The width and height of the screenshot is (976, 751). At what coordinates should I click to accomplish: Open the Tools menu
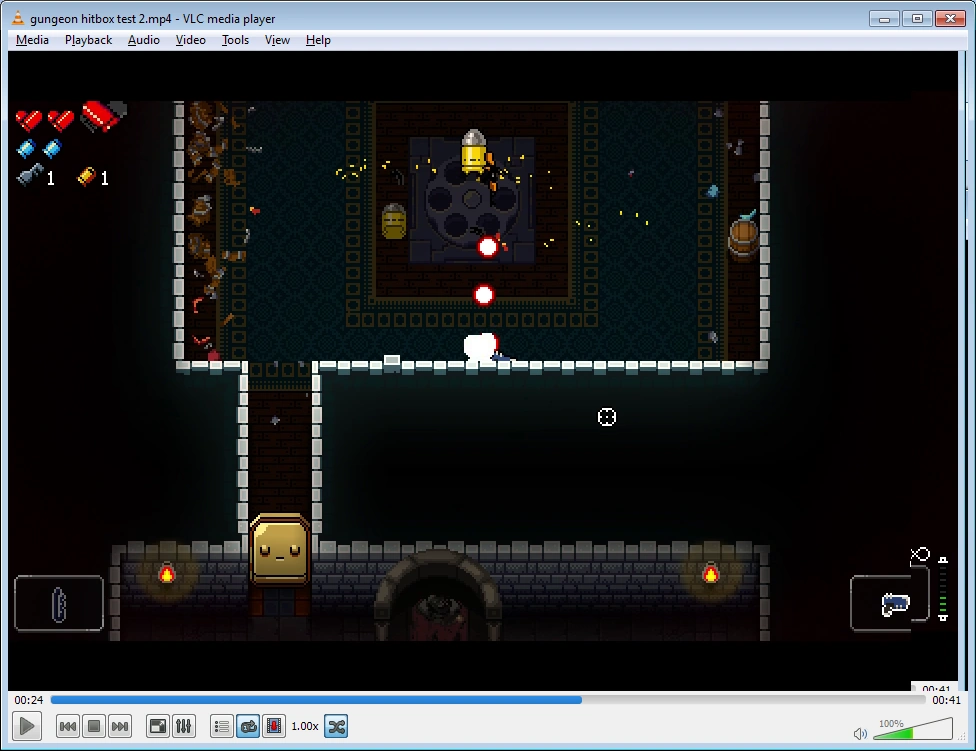(235, 40)
